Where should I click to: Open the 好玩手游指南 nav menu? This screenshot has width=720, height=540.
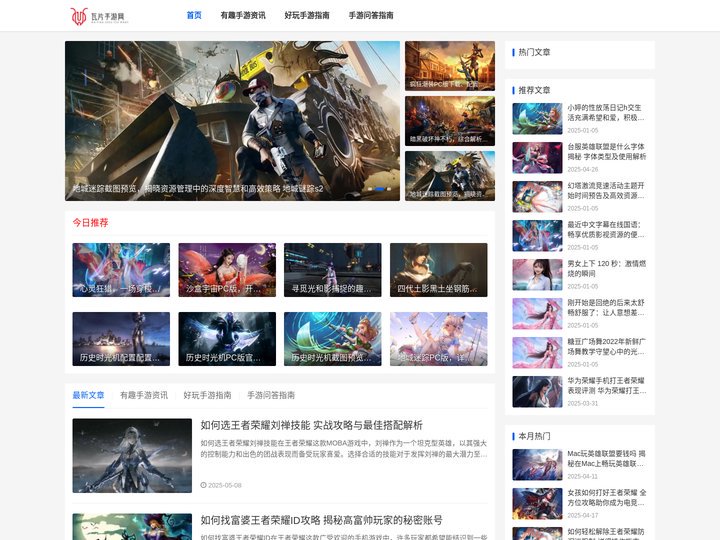pyautogui.click(x=307, y=15)
